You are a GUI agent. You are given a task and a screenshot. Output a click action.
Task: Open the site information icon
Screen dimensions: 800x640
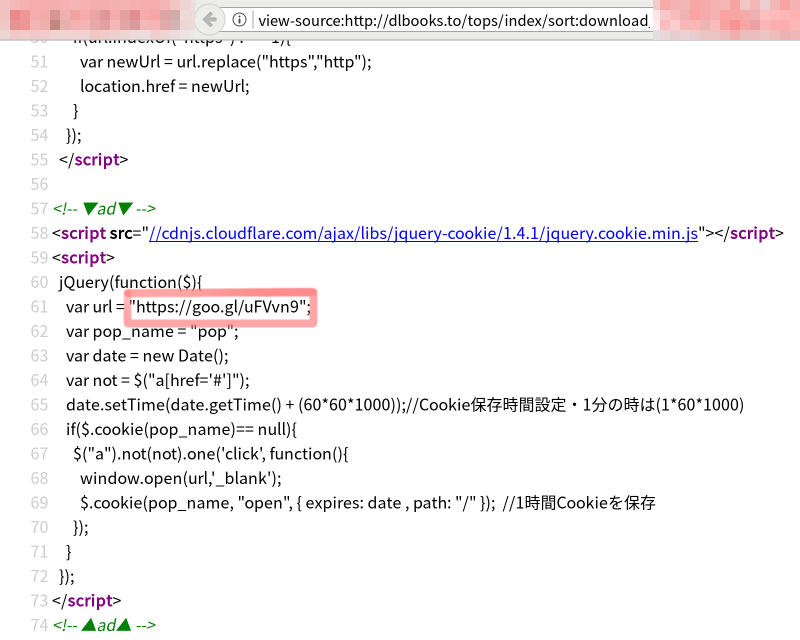[239, 20]
